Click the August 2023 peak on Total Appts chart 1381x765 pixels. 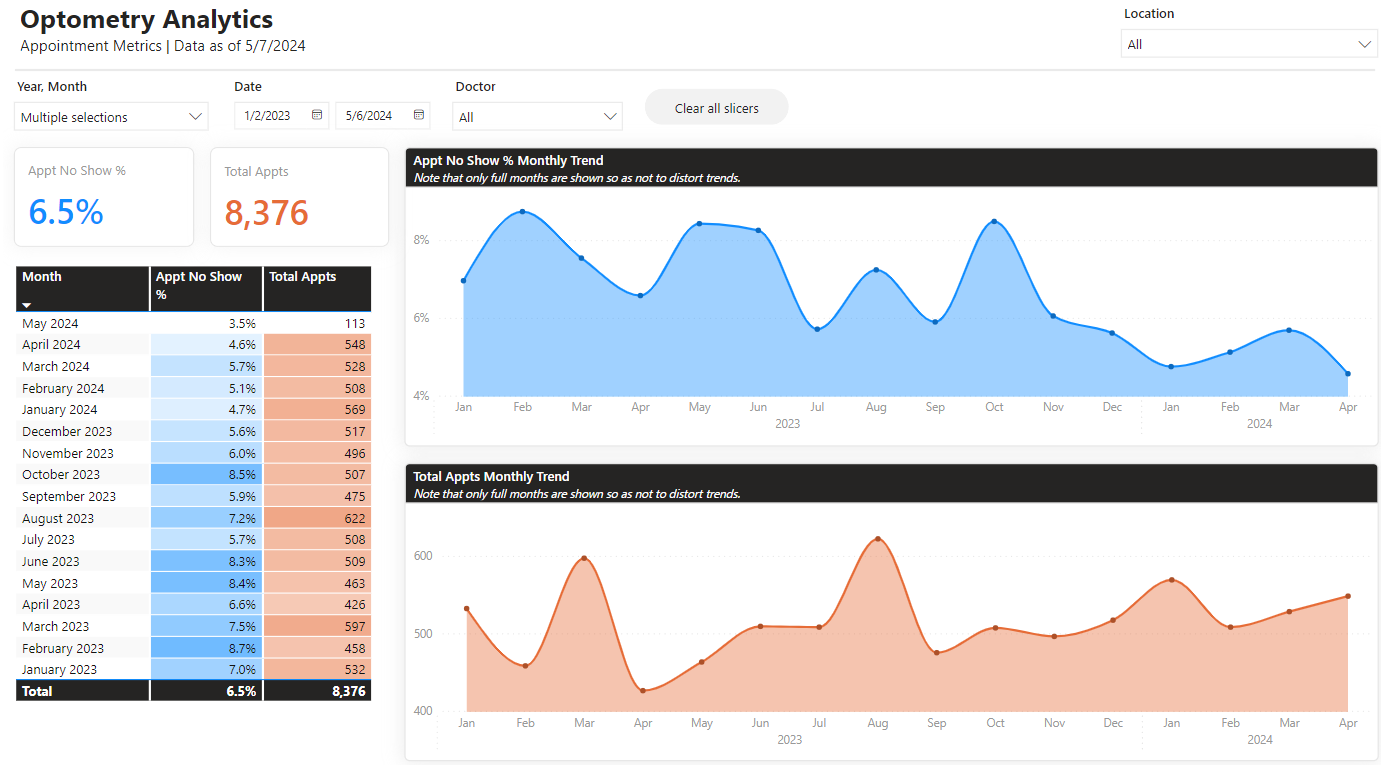(x=878, y=538)
